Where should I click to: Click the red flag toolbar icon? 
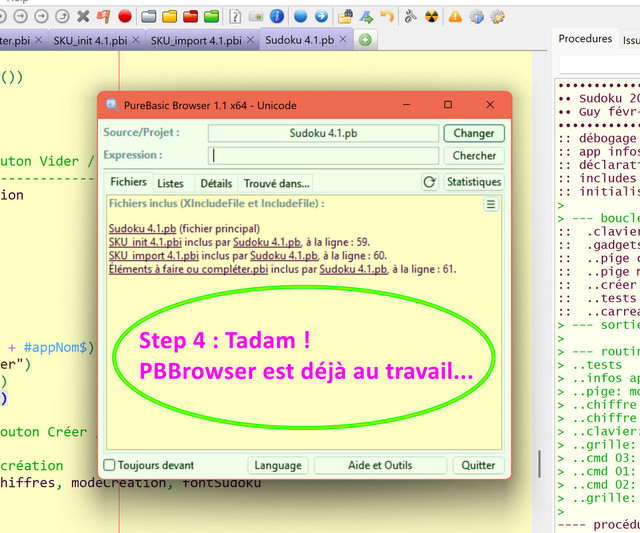(104, 16)
